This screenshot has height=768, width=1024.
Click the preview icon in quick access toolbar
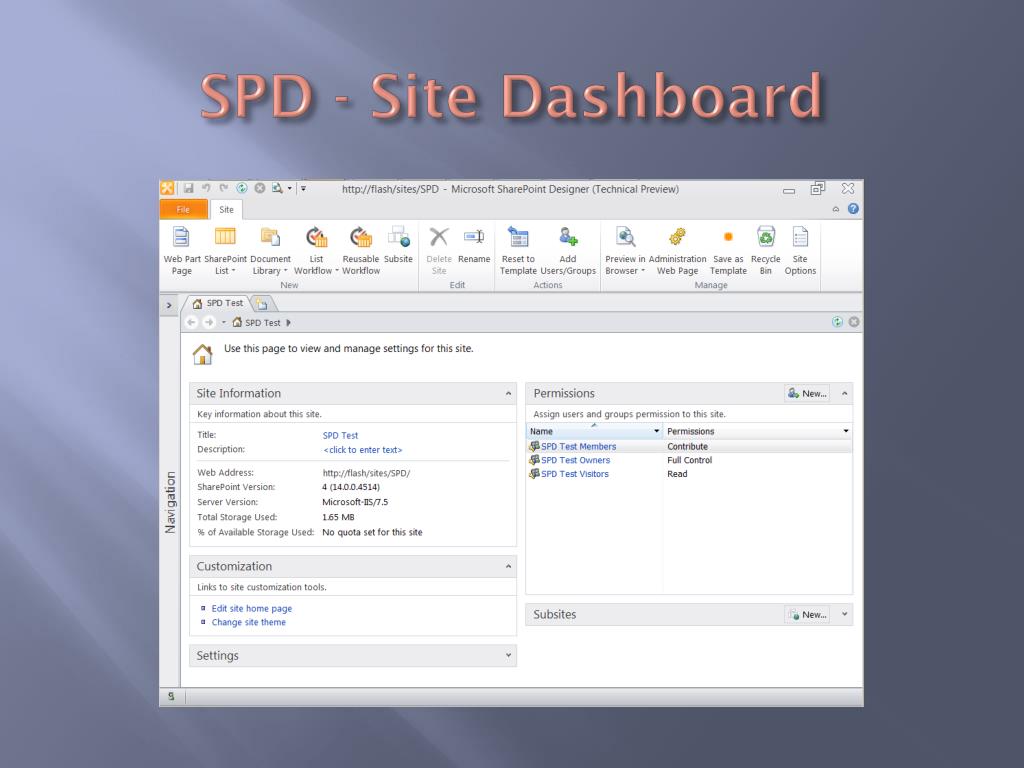(278, 188)
